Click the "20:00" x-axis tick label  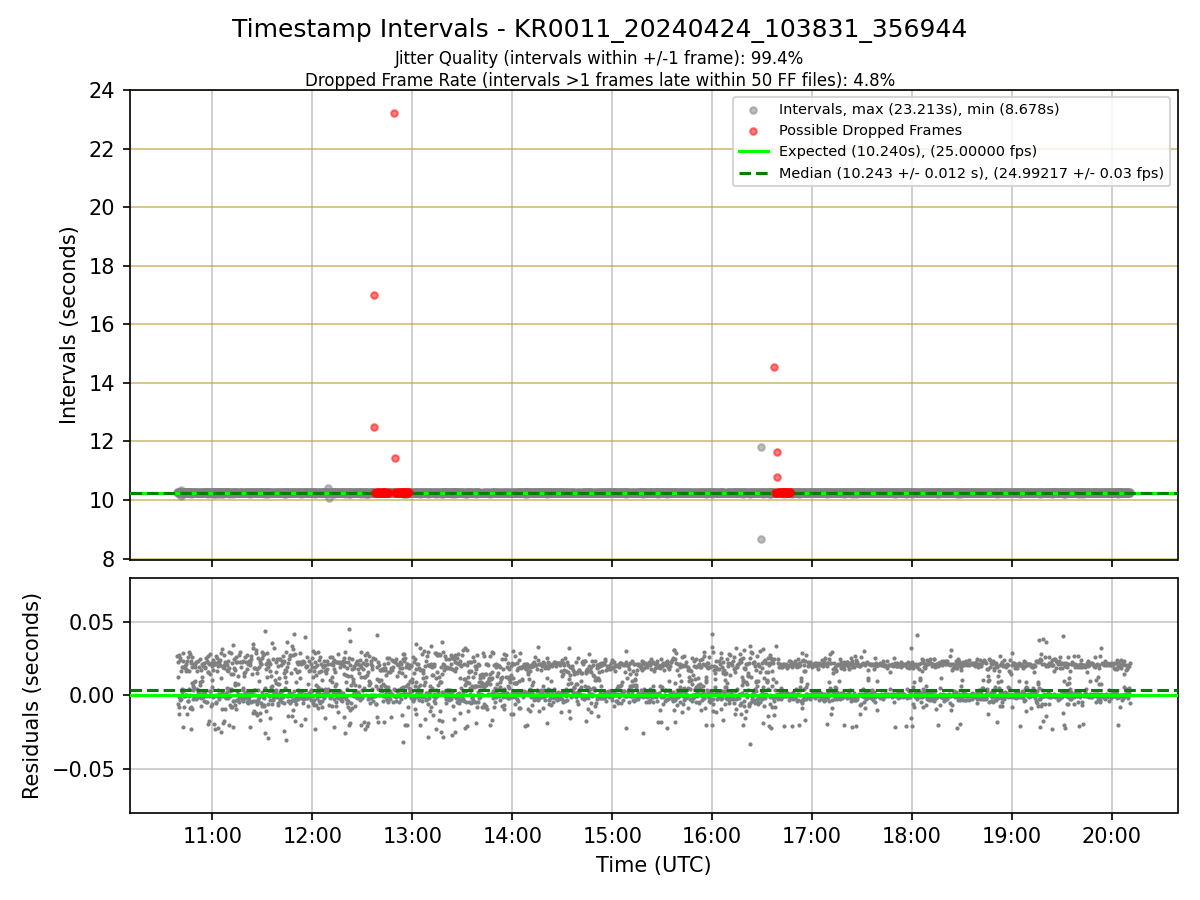(x=1112, y=835)
